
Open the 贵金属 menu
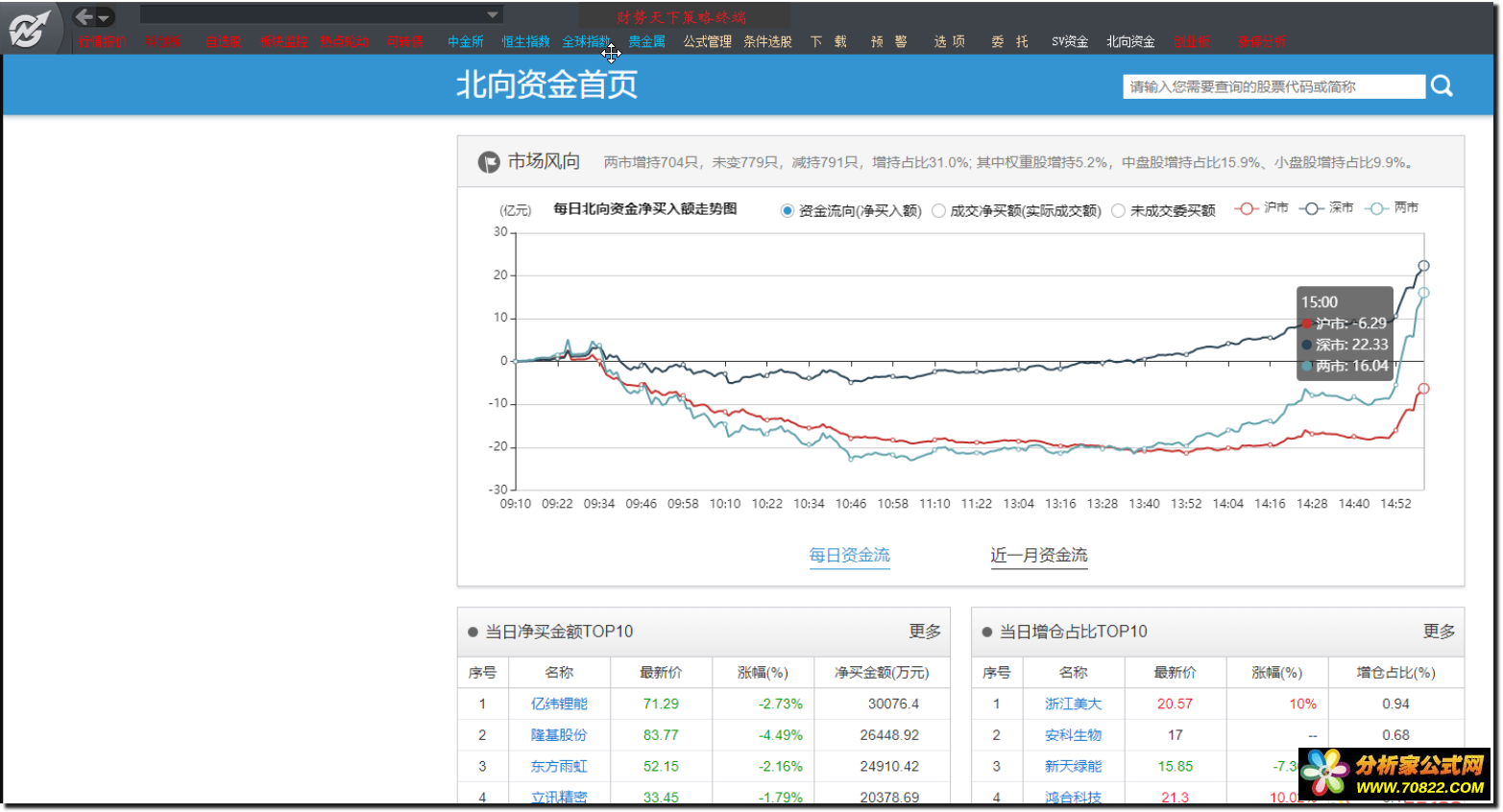(x=646, y=42)
